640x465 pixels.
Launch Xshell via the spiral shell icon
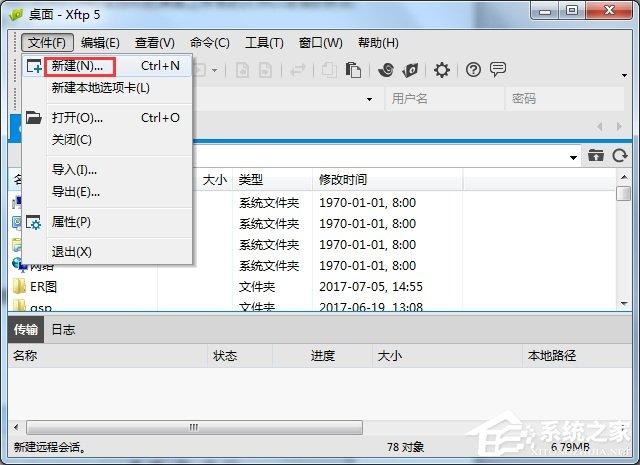(x=386, y=70)
